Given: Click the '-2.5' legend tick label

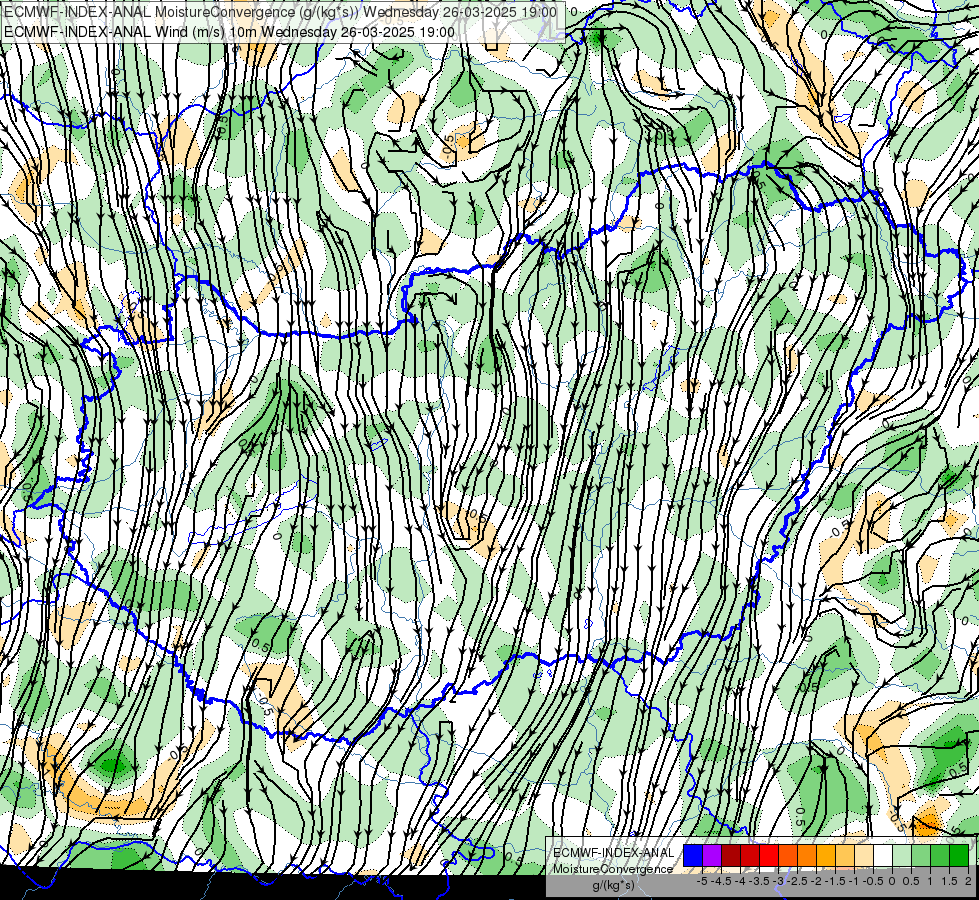Looking at the screenshot, I should tap(797, 881).
